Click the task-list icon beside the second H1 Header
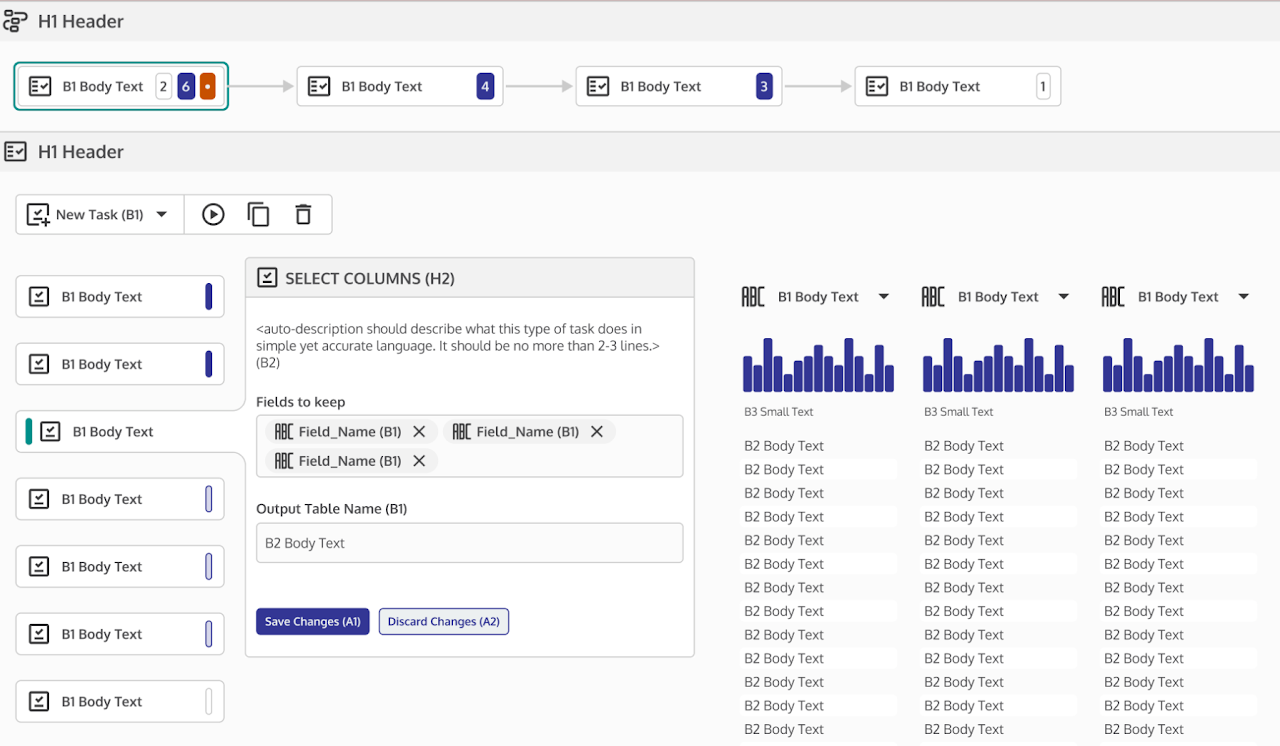This screenshot has width=1280, height=746. click(15, 151)
